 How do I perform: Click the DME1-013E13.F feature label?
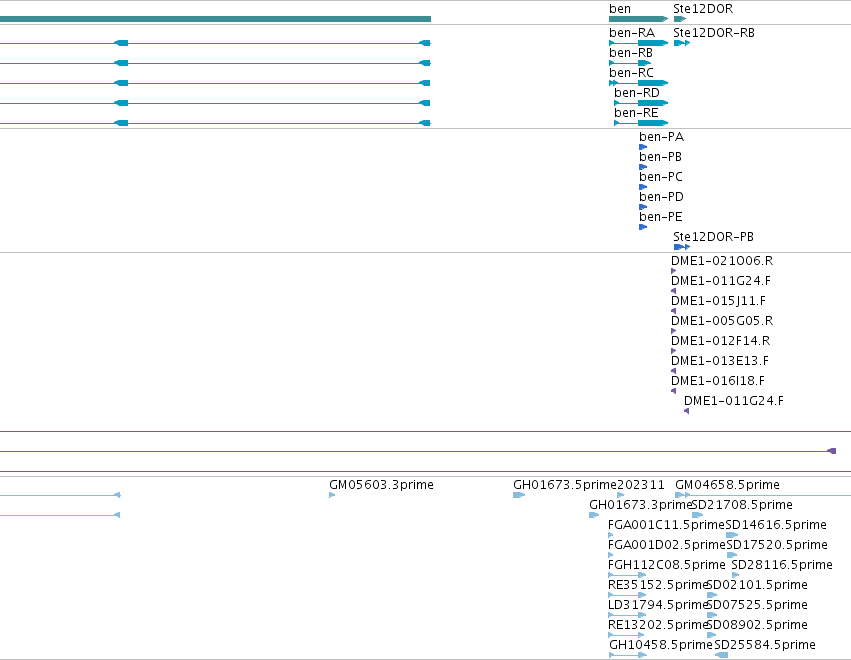tap(720, 361)
